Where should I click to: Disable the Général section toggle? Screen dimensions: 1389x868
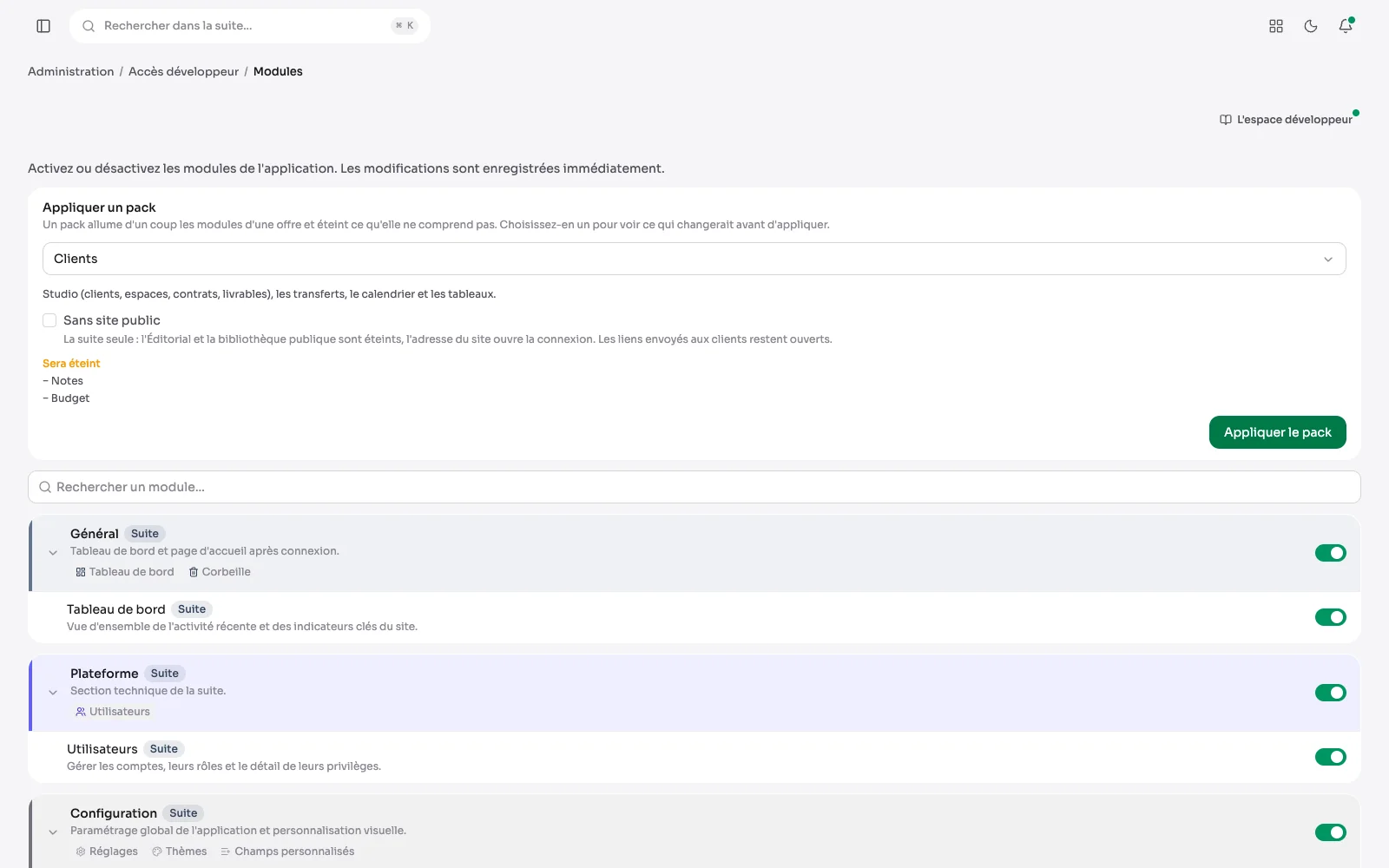point(1330,553)
